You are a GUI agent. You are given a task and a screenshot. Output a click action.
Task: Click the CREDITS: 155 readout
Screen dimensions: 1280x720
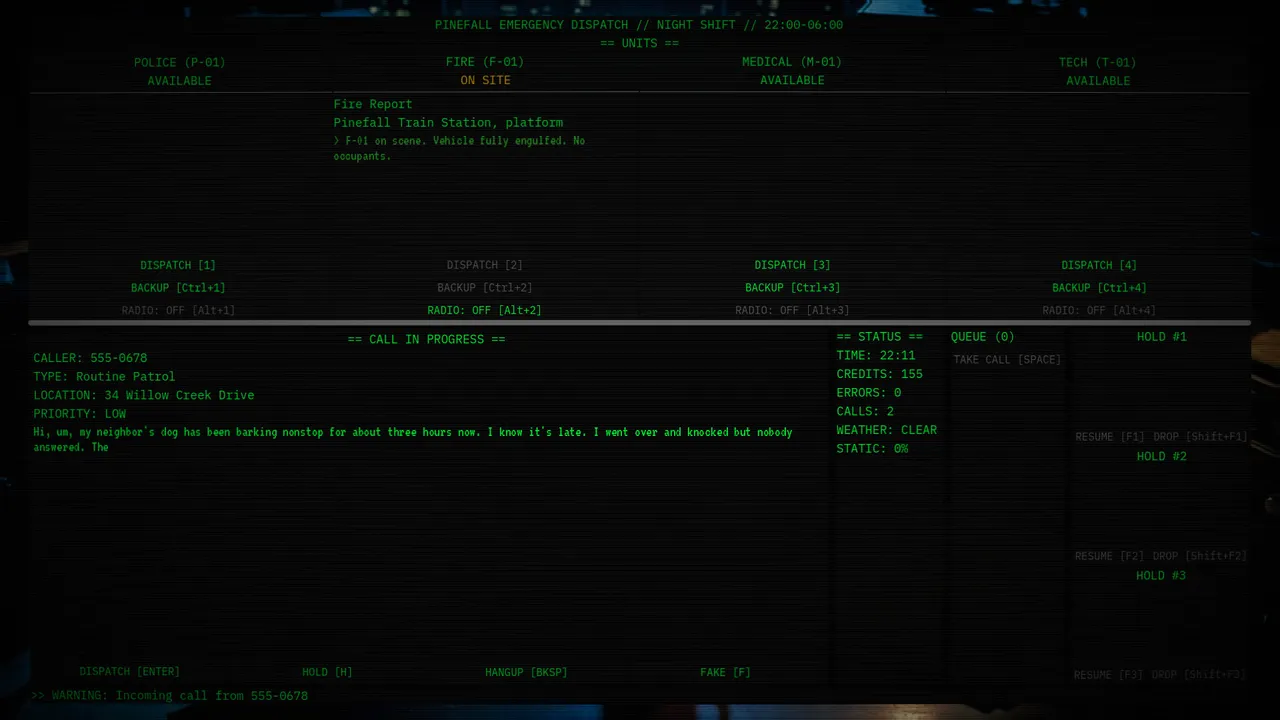click(880, 374)
